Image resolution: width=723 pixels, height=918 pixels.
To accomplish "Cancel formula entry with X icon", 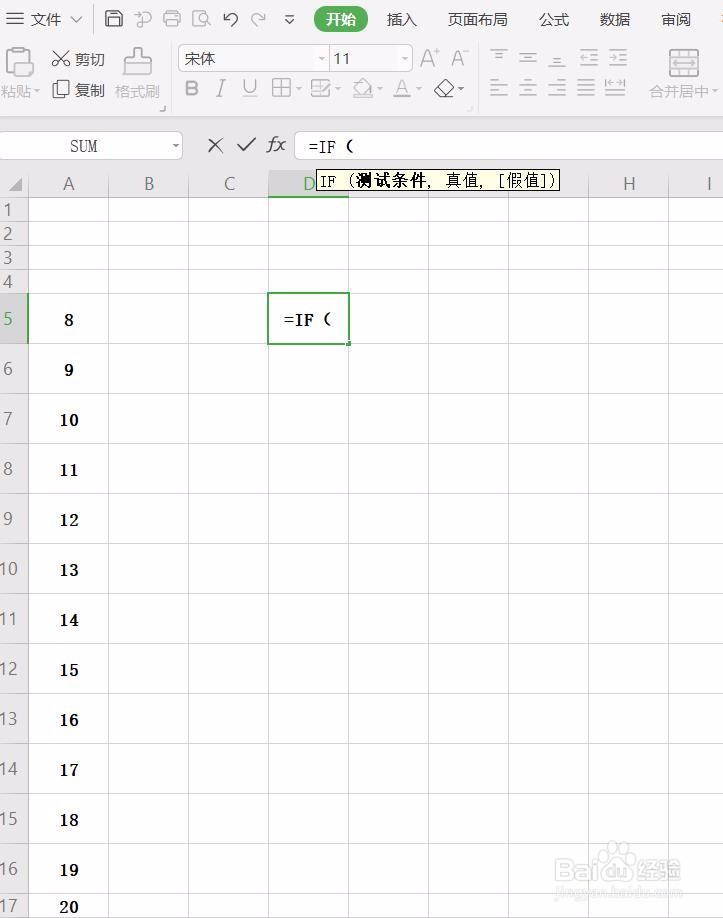I will click(215, 145).
